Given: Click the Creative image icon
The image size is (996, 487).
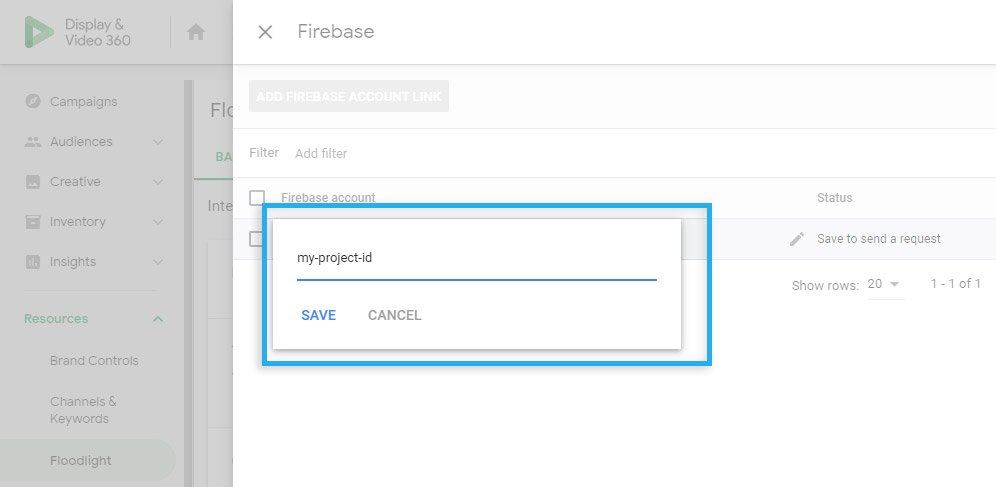Looking at the screenshot, I should (x=33, y=182).
